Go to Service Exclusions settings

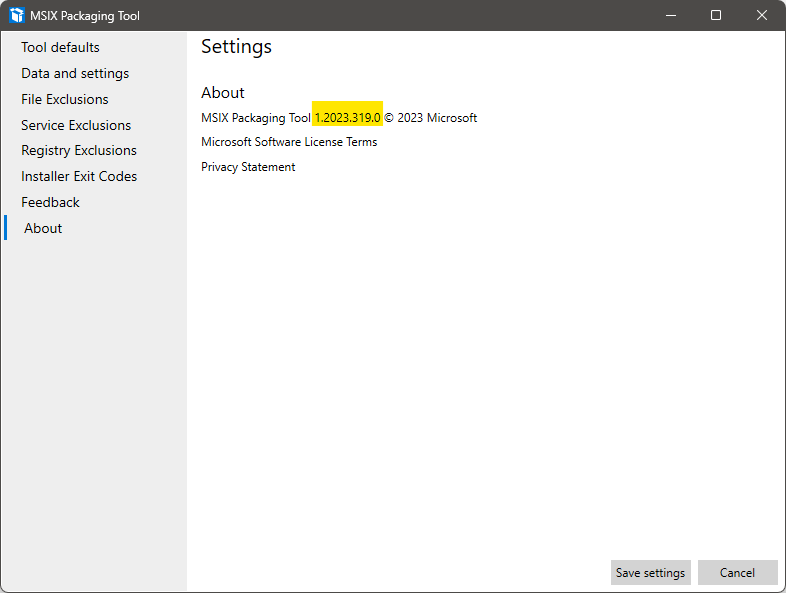pyautogui.click(x=76, y=125)
